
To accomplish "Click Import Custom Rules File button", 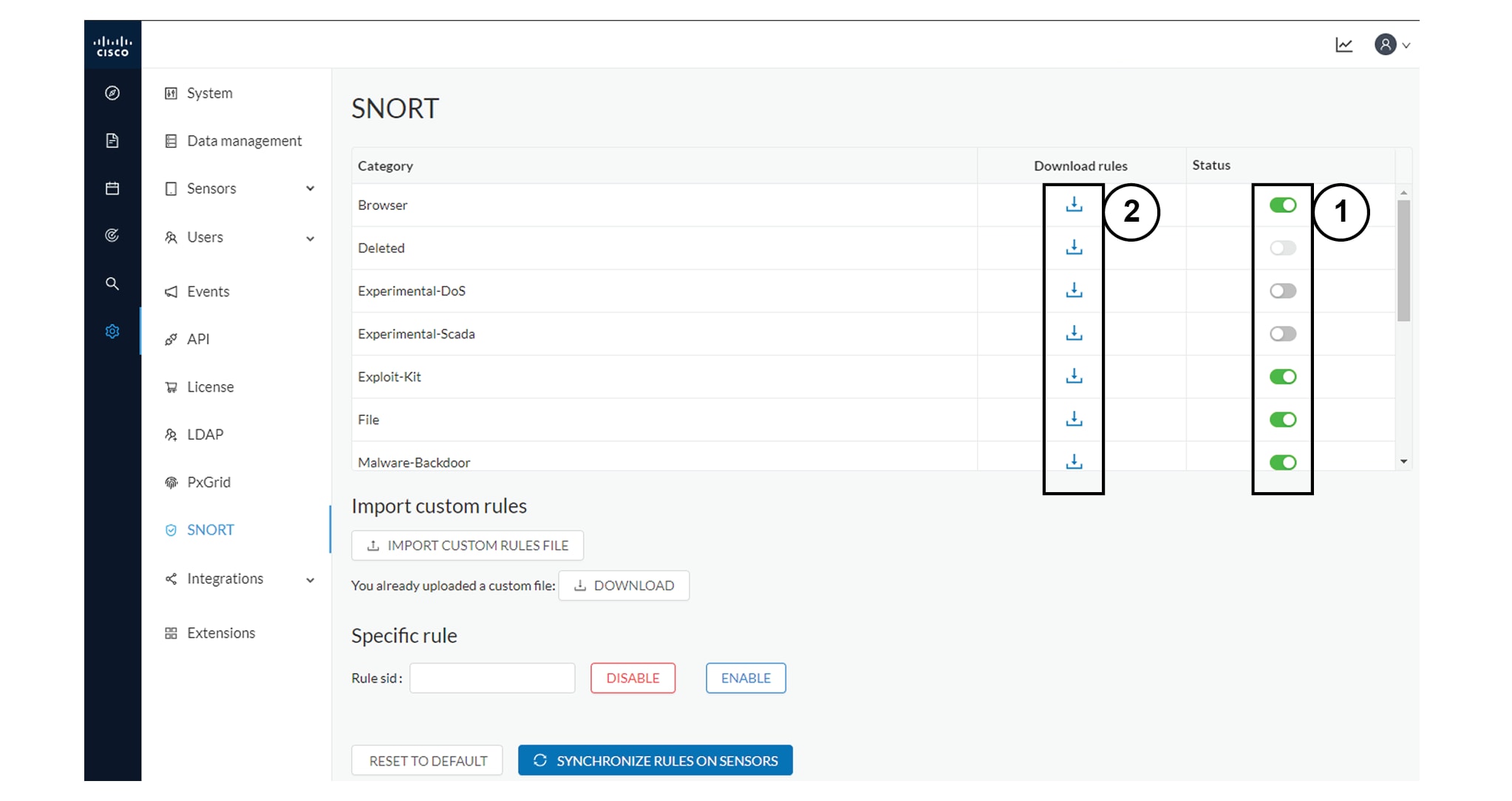I will pyautogui.click(x=467, y=545).
